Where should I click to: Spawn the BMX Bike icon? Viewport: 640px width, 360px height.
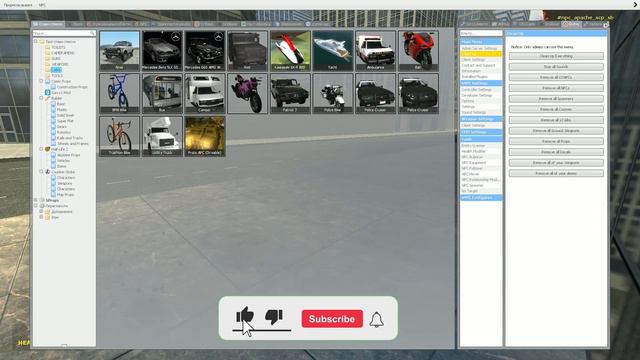119,93
